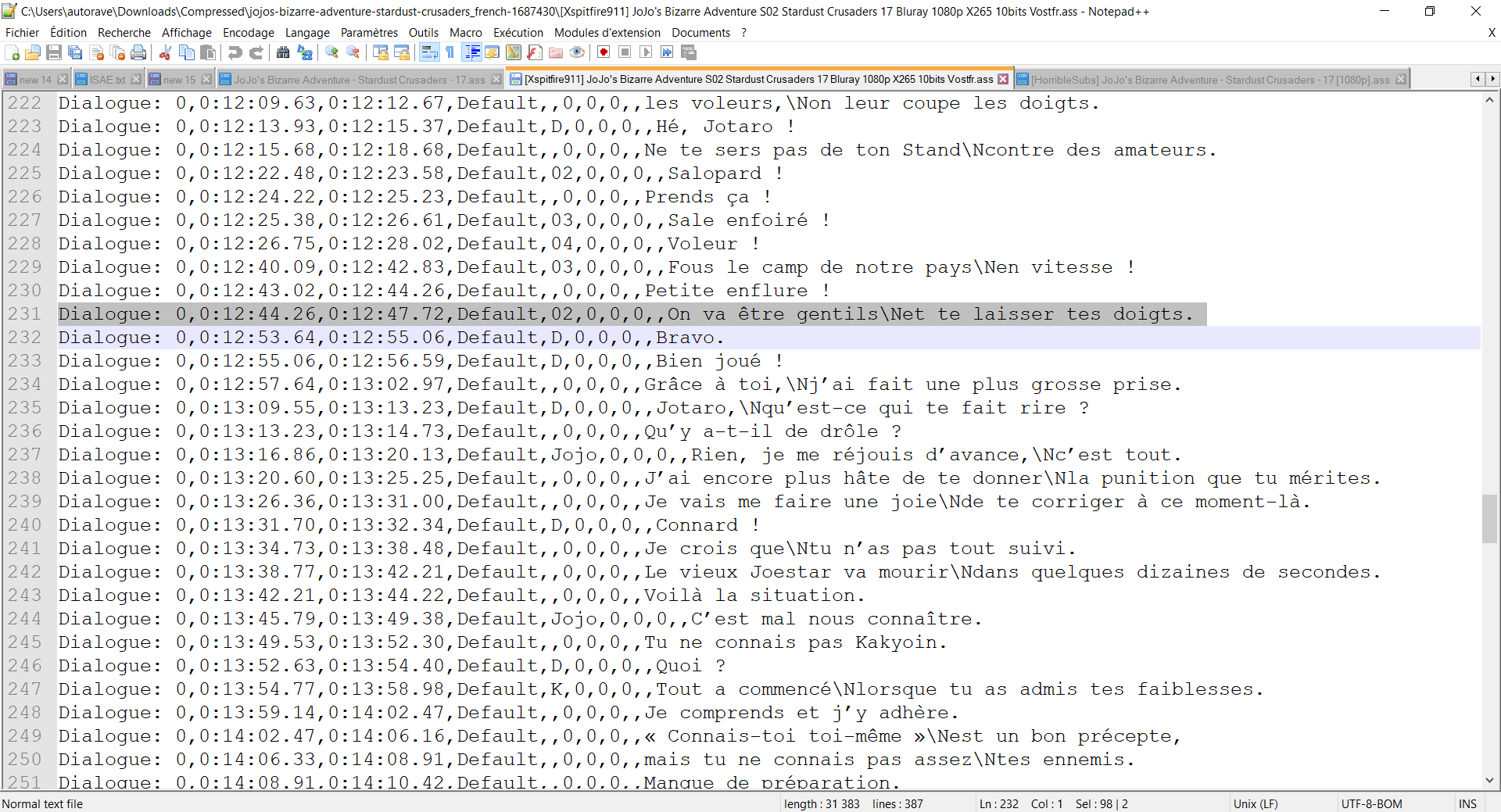Click the Save All icon

coord(75,52)
